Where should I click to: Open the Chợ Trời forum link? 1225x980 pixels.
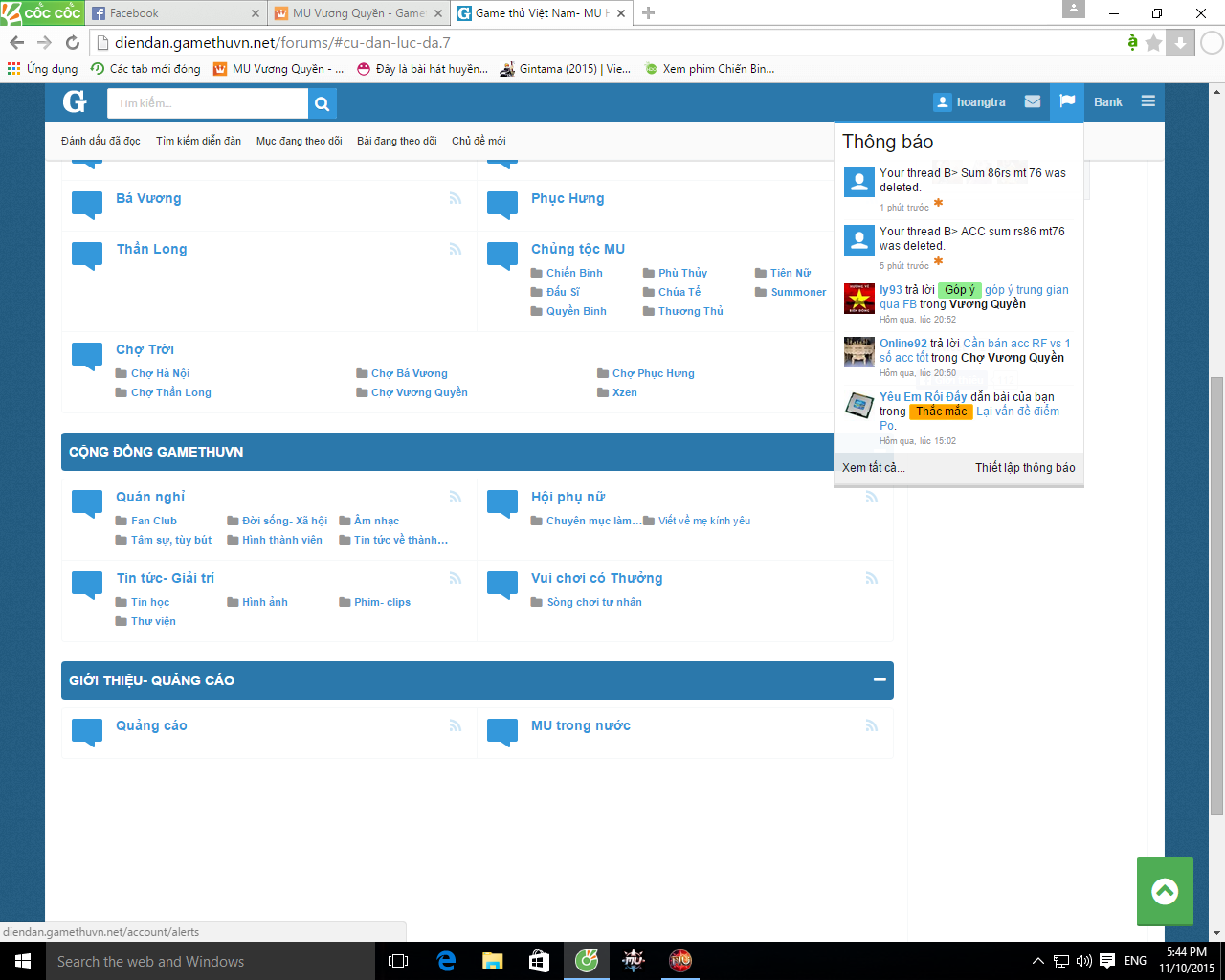(x=145, y=349)
